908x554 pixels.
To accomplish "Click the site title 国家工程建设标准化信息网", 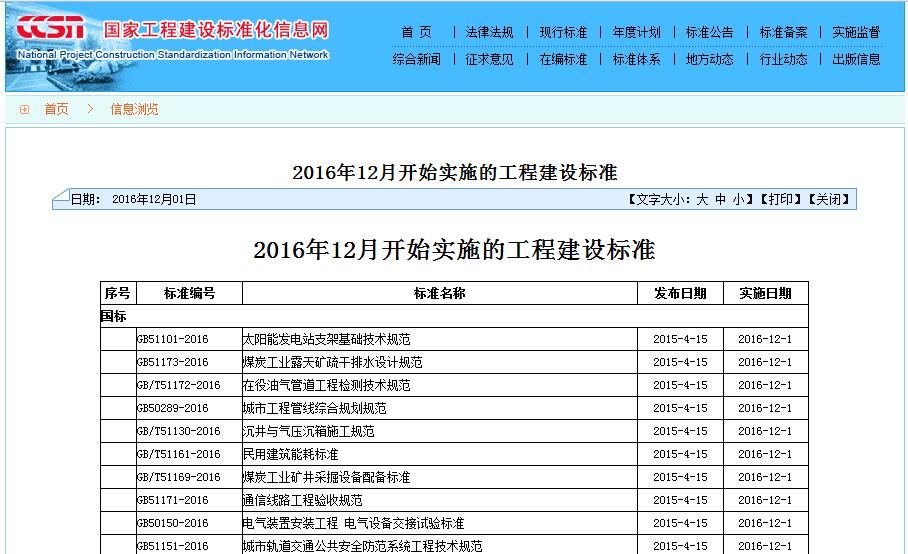I will pos(217,30).
